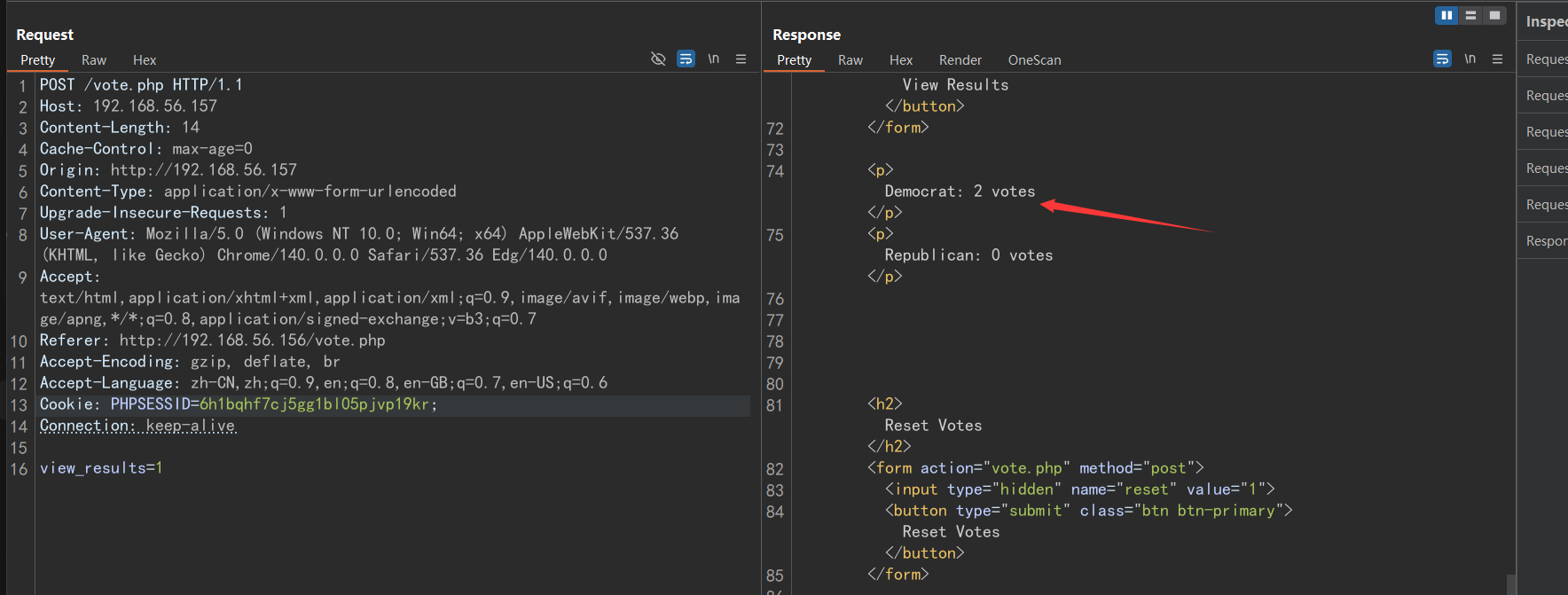Viewport: 1568px width, 595px height.
Task: Select the Response Hex tab
Action: pos(901,60)
